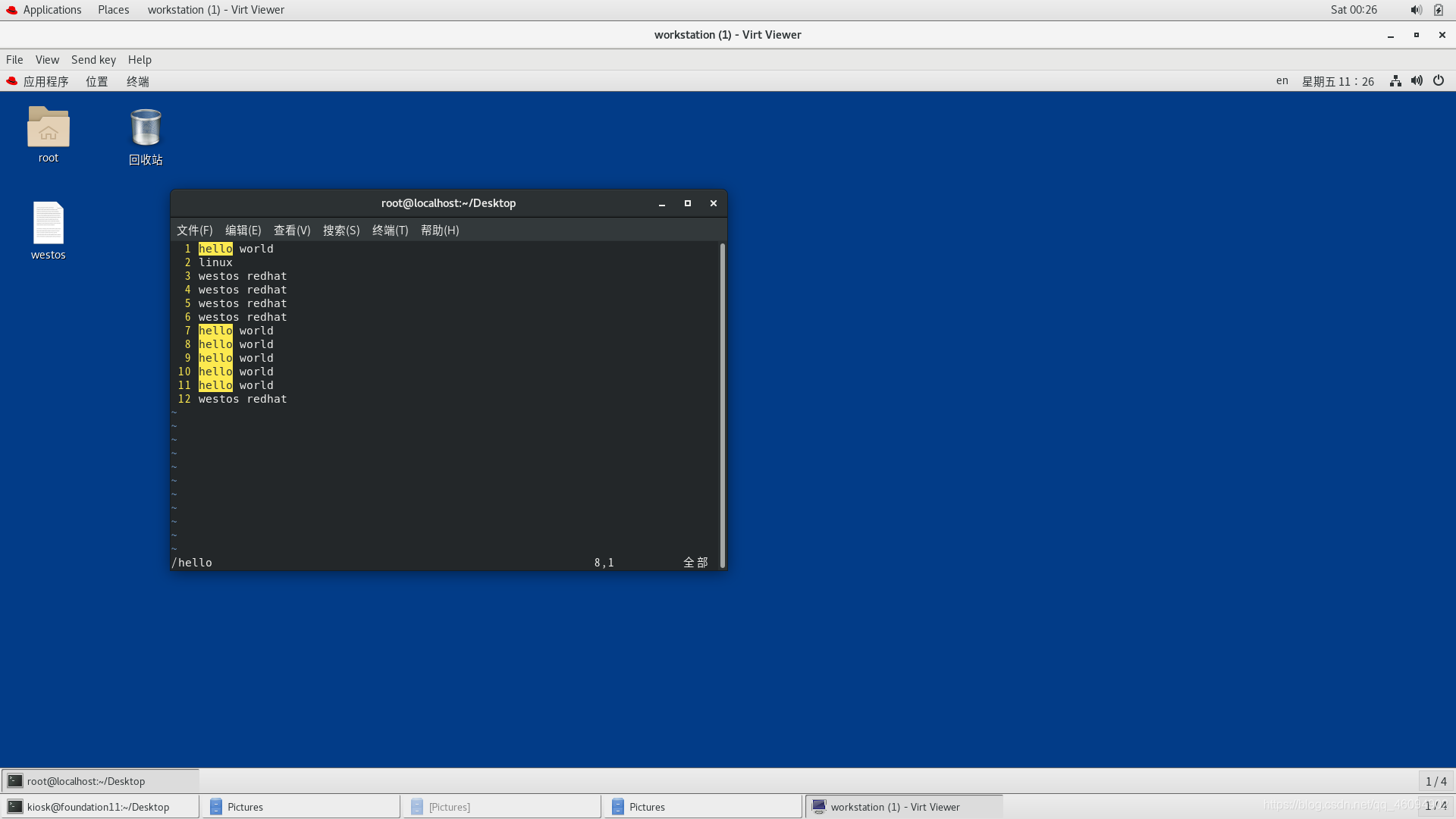Switch to kiosk@foundation11 terminal taskbar button
This screenshot has width=1456, height=819.
point(99,807)
